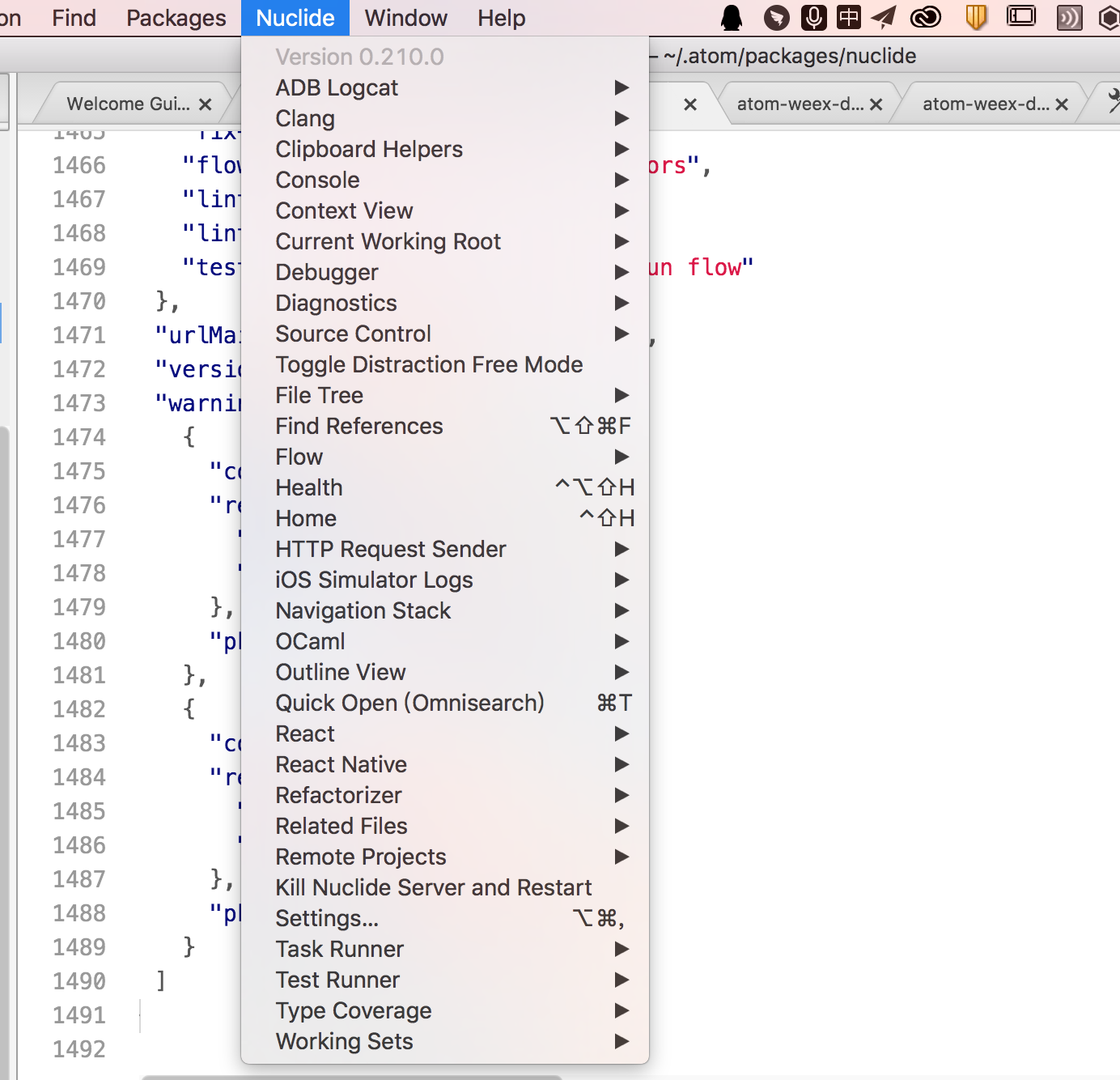This screenshot has width=1120, height=1080.
Task: Click line number 1482 in the gutter
Action: [79, 709]
